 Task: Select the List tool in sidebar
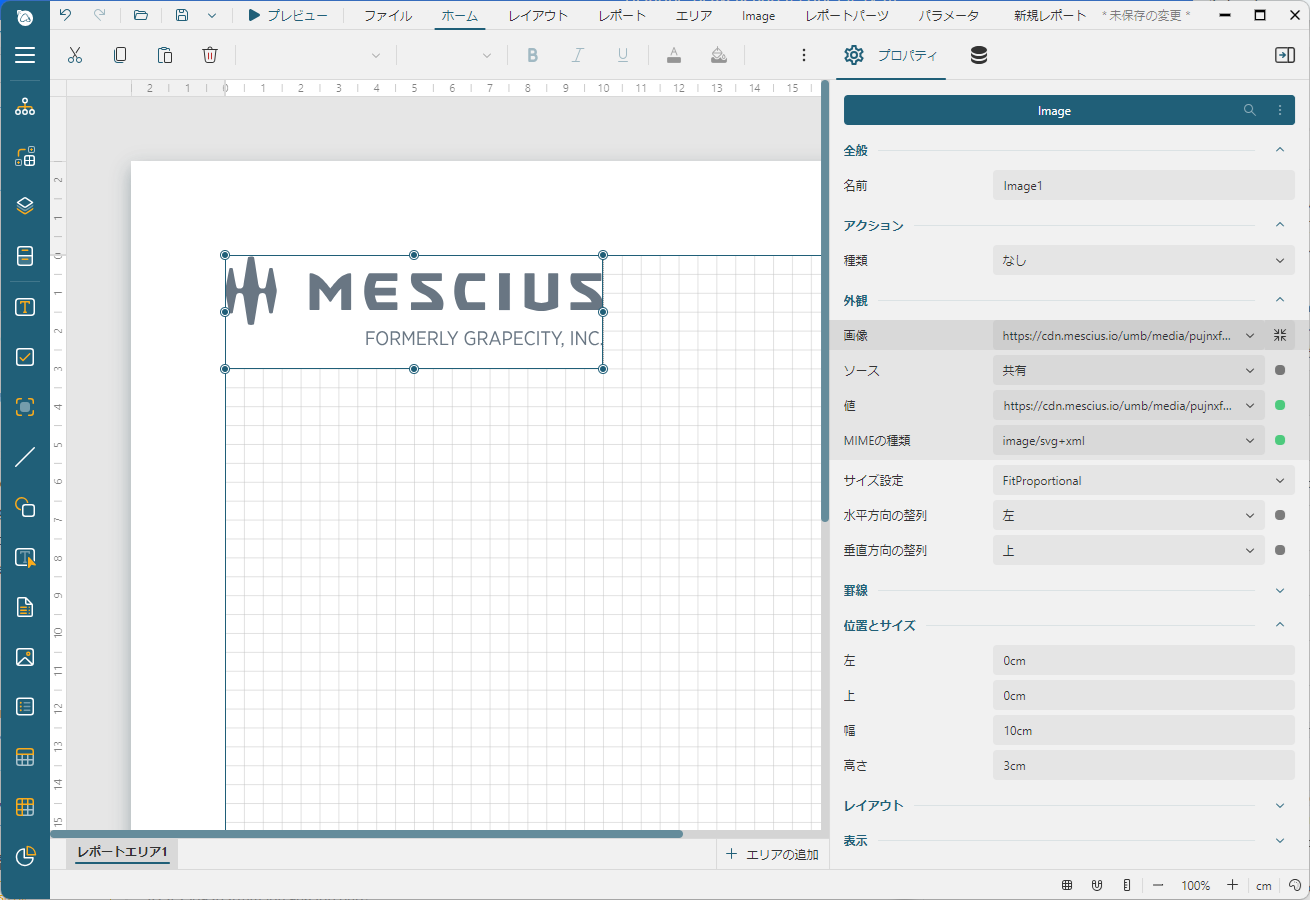(25, 707)
